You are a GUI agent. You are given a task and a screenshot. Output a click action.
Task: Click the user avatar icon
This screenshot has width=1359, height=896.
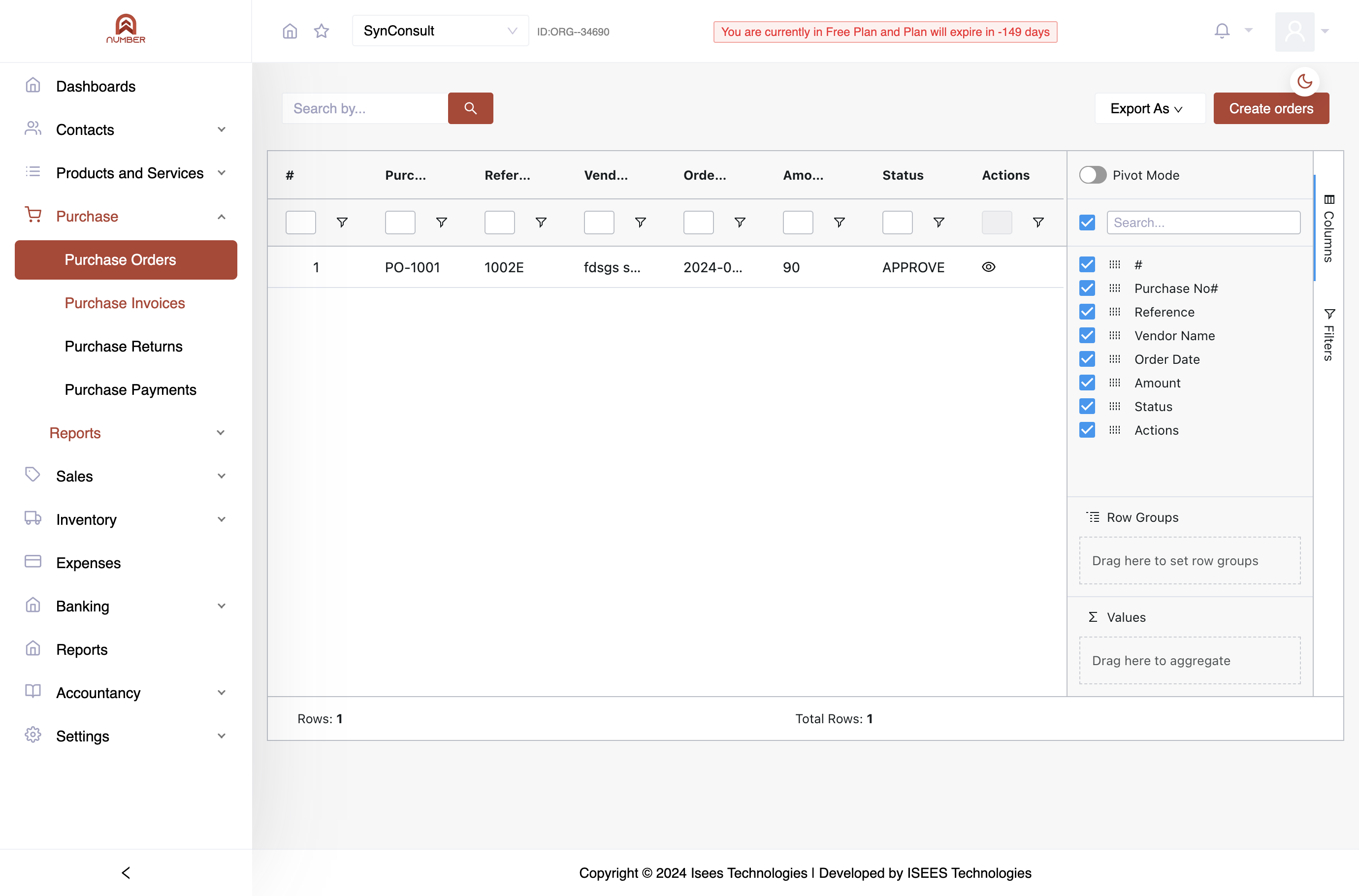point(1294,32)
